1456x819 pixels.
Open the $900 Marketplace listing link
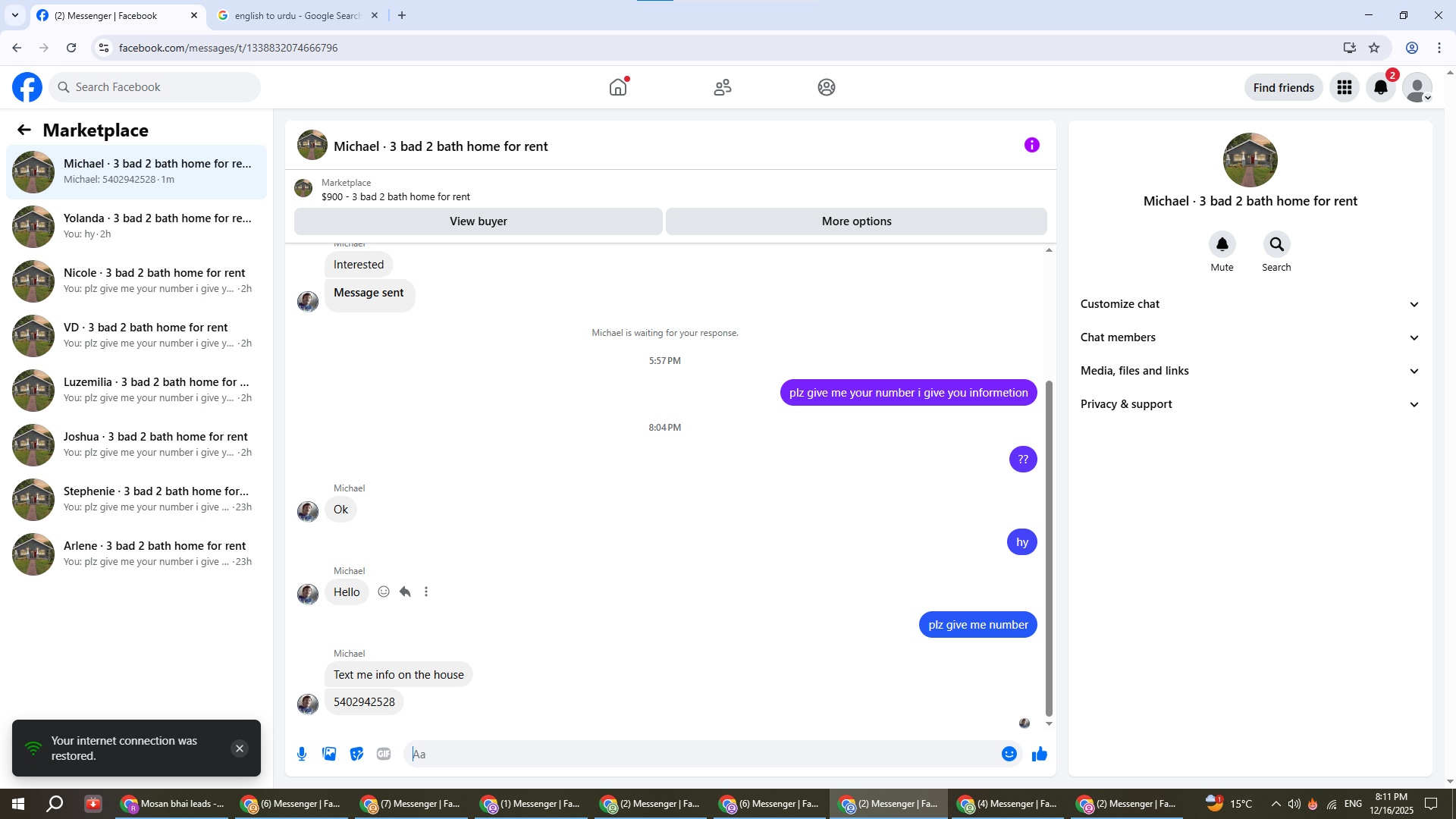pyautogui.click(x=395, y=196)
